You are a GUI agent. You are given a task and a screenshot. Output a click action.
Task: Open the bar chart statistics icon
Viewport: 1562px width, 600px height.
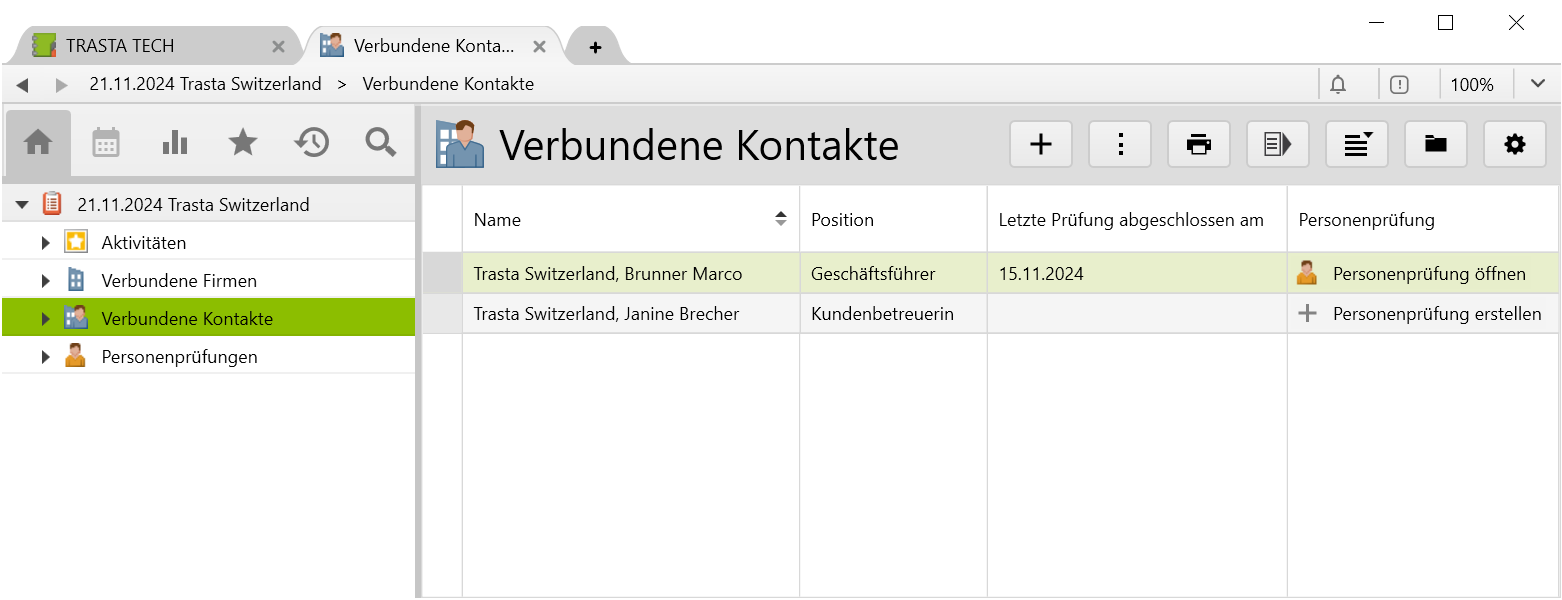175,143
